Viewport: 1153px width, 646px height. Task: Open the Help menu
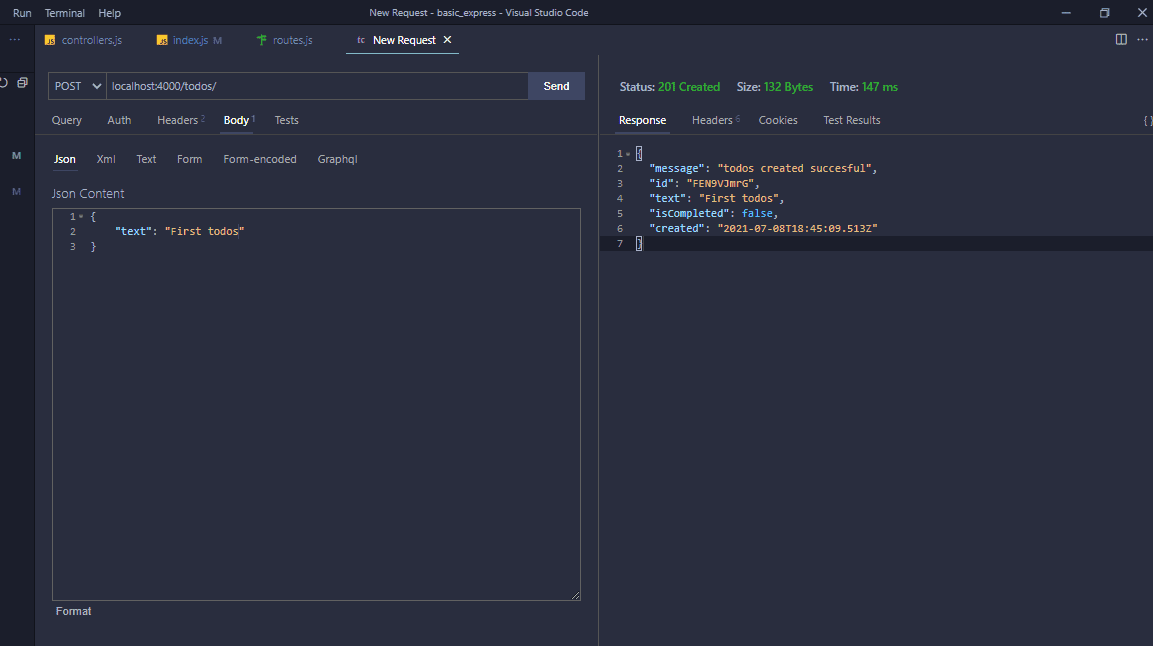pyautogui.click(x=110, y=12)
